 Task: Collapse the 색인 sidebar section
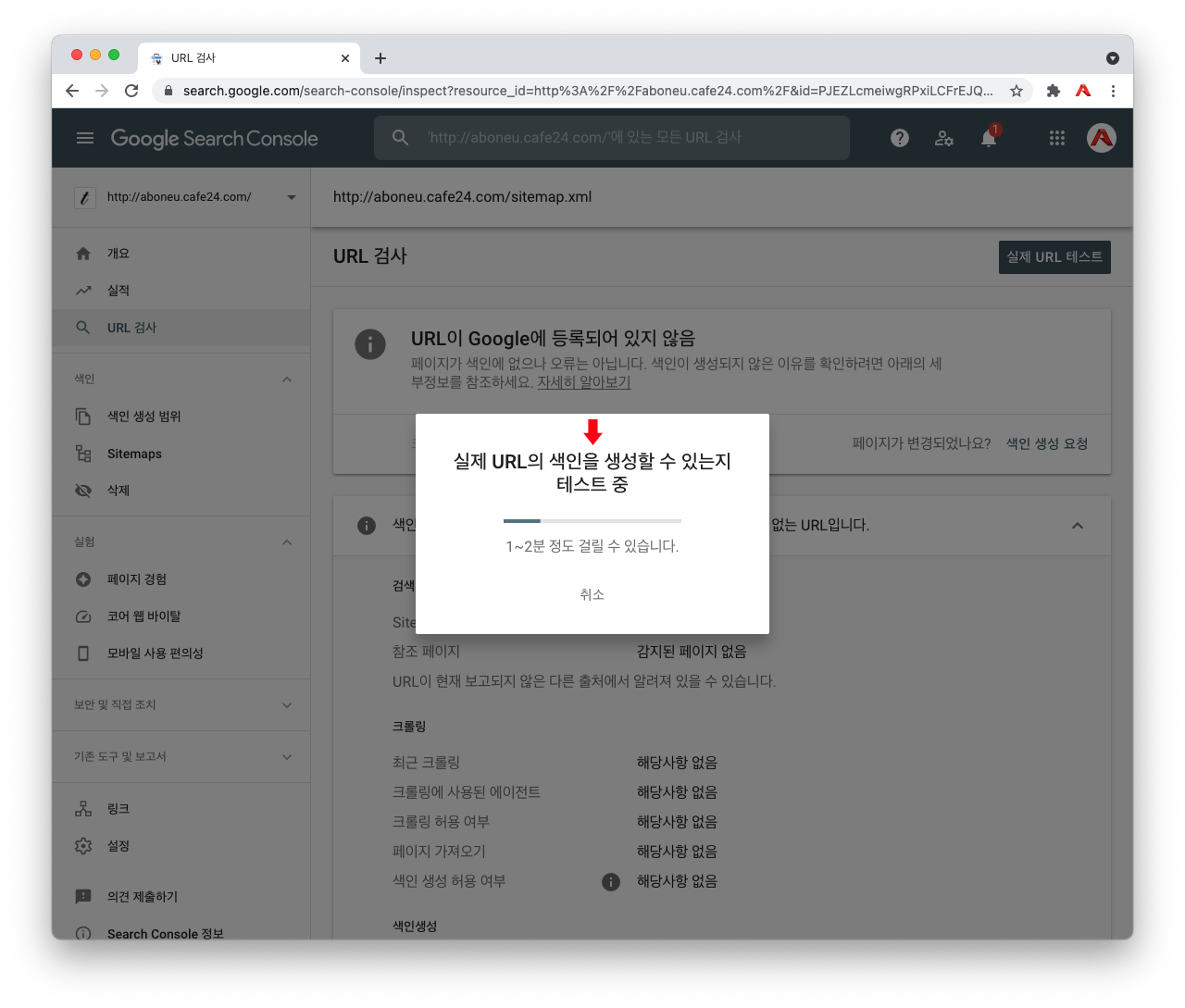(287, 380)
